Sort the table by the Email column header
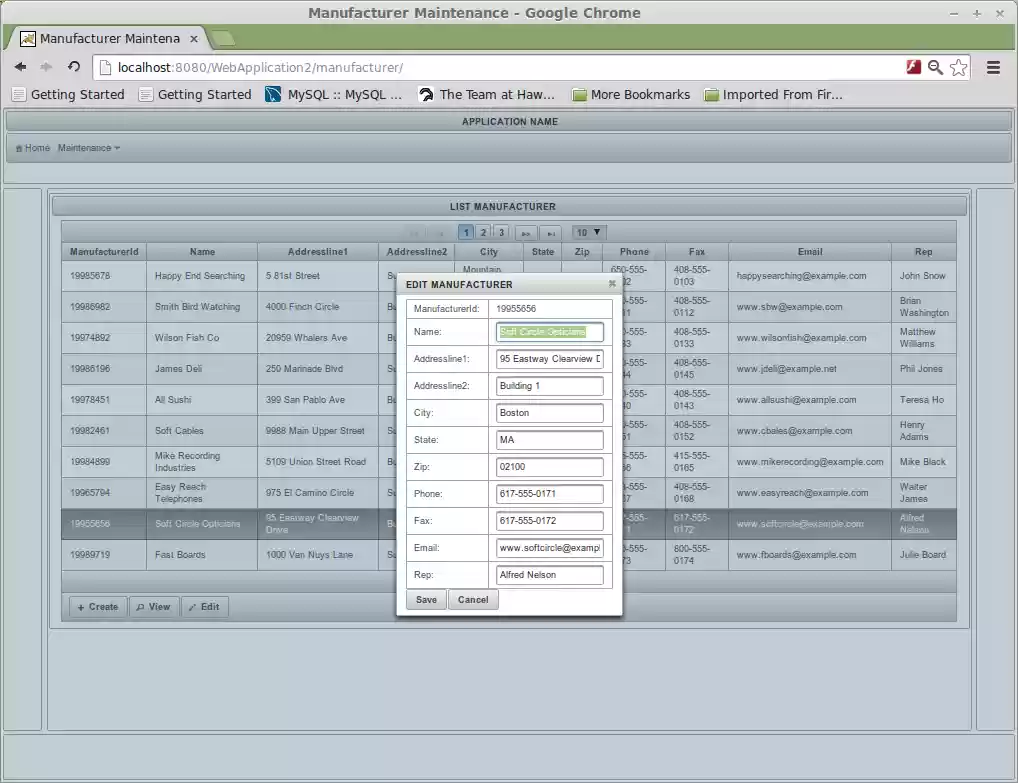 coord(809,252)
